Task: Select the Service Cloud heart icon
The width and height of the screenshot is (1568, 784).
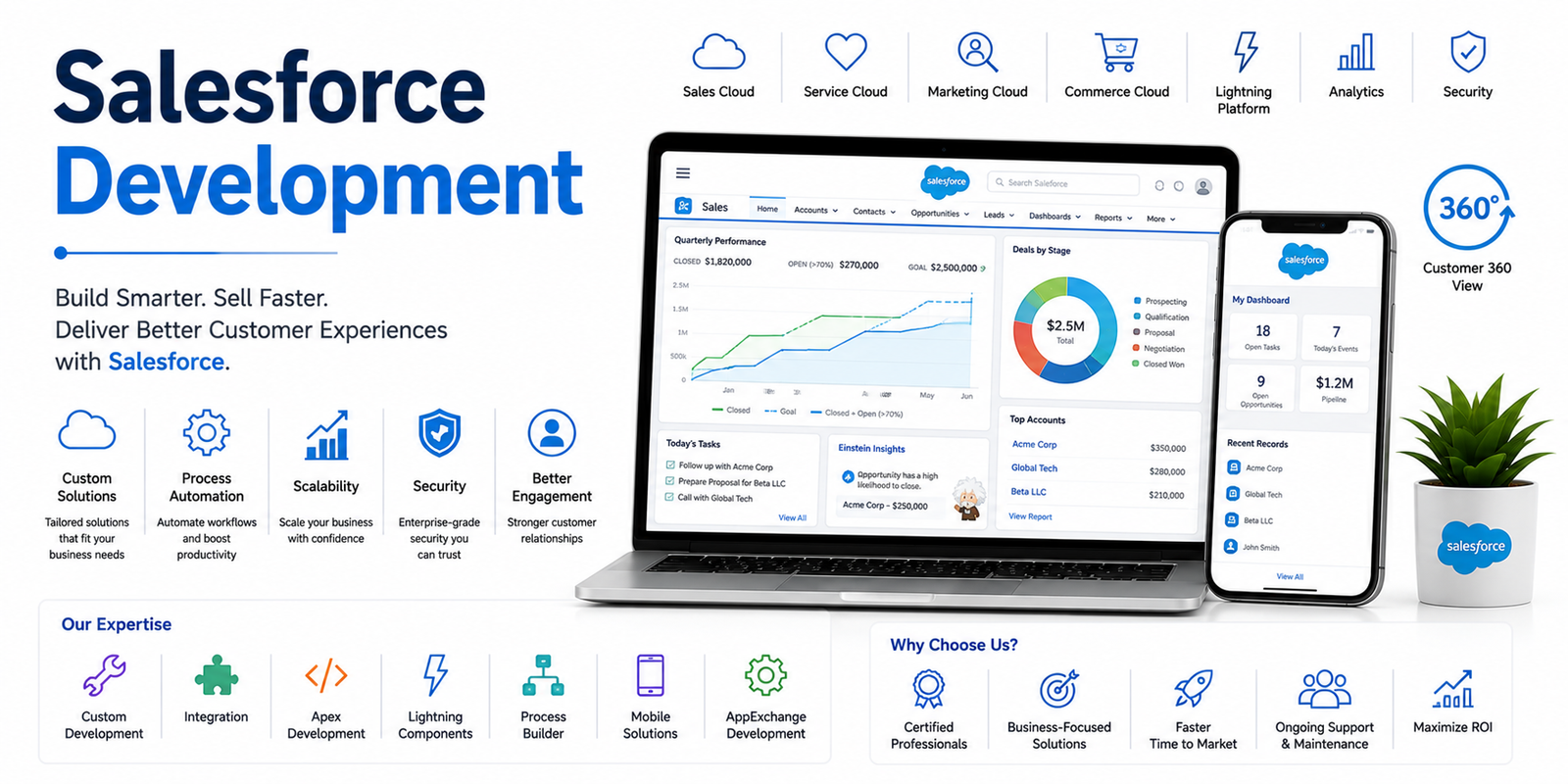Action: pyautogui.click(x=845, y=52)
